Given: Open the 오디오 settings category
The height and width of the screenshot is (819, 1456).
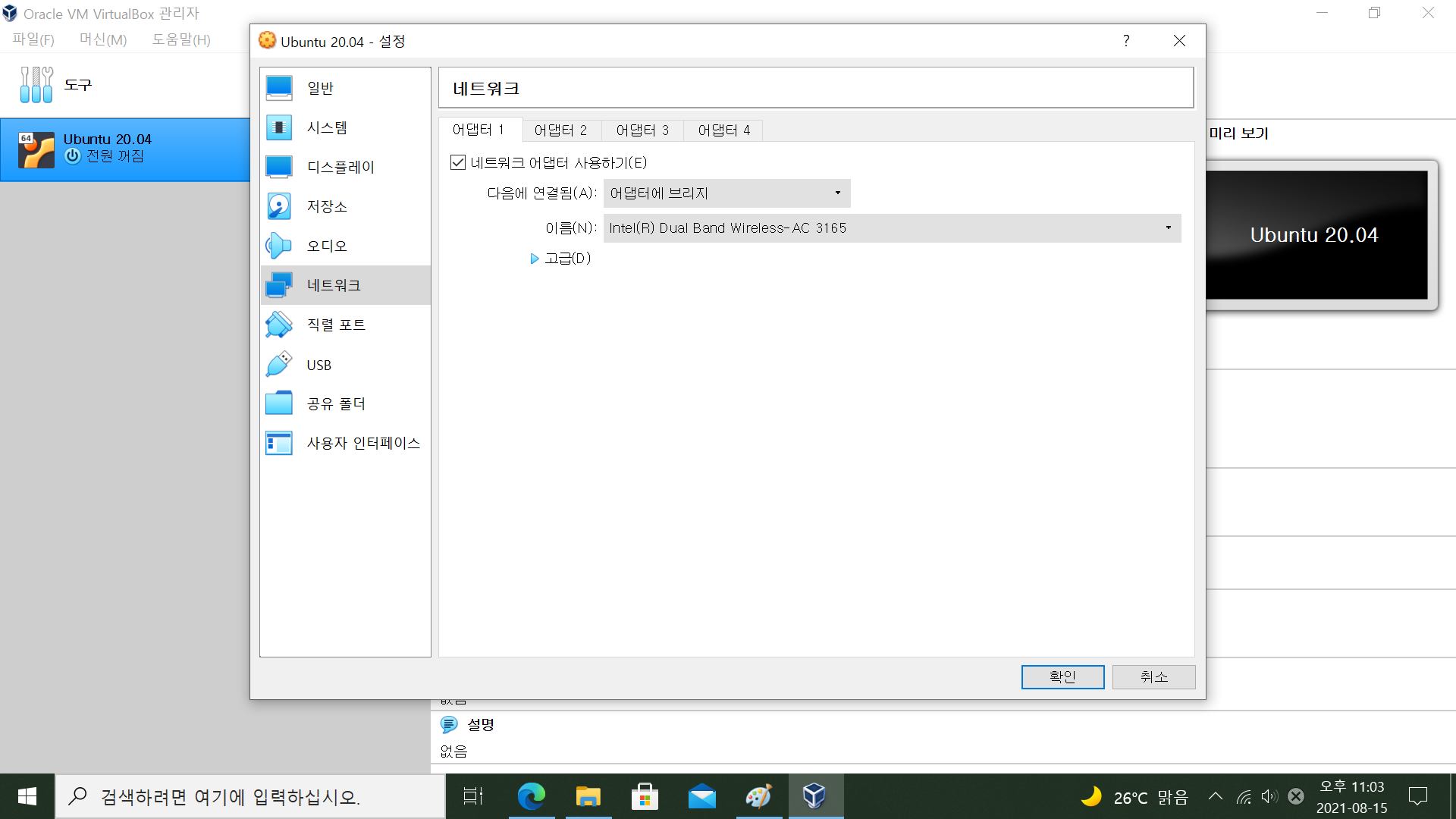Looking at the screenshot, I should [345, 246].
